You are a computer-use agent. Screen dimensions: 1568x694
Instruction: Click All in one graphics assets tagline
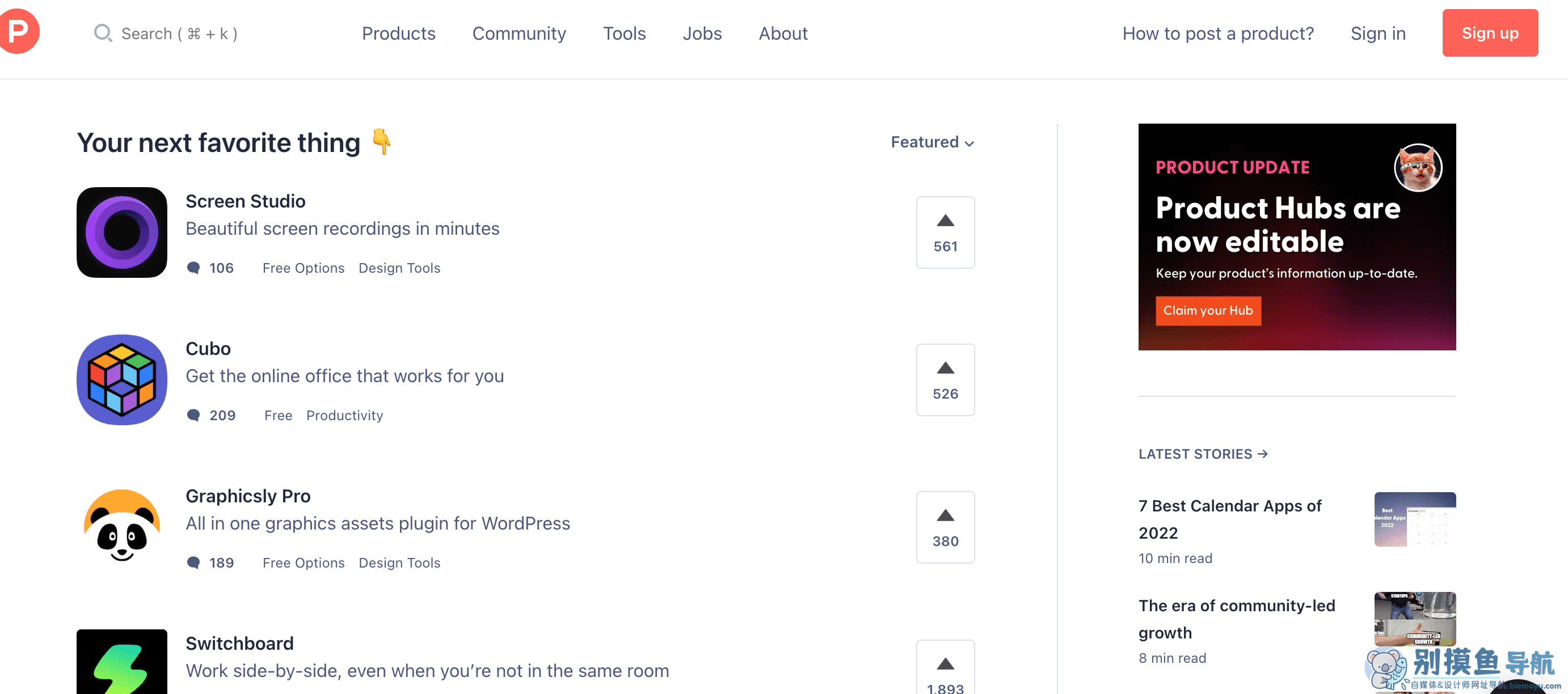click(377, 524)
